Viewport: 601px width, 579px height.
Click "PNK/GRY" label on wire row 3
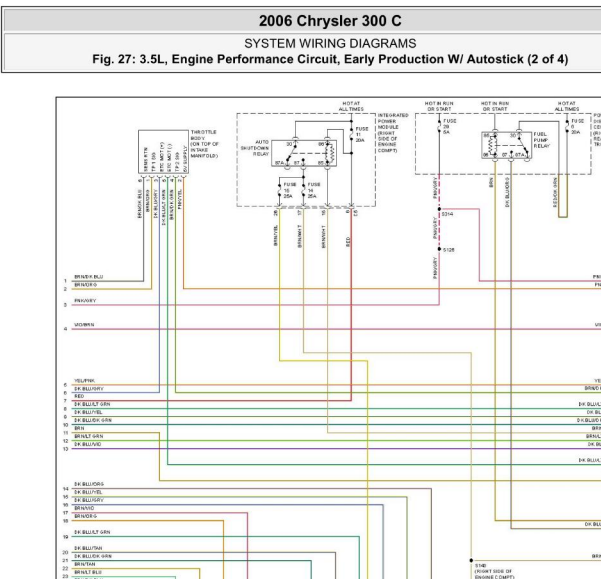[x=85, y=301]
